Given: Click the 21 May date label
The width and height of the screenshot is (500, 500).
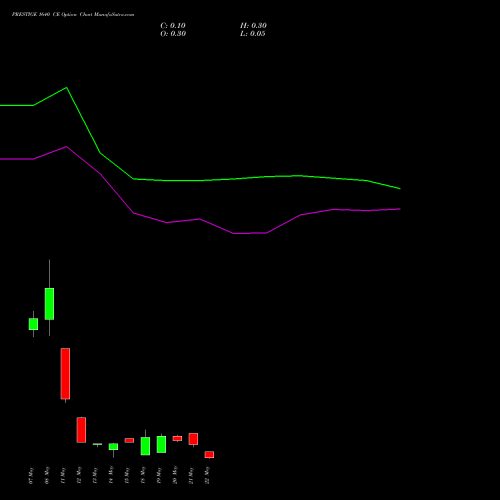Looking at the screenshot, I should click(191, 476).
